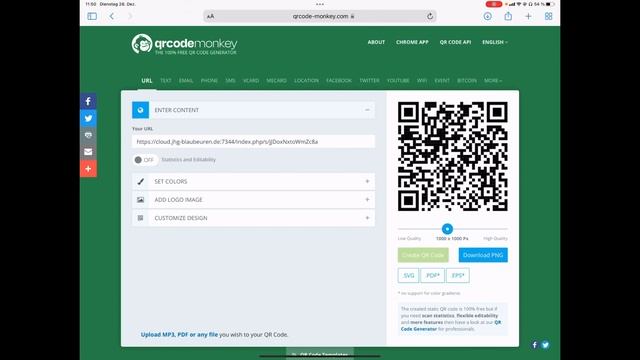
Task: Reload page with refresh icon
Action: tap(430, 16)
